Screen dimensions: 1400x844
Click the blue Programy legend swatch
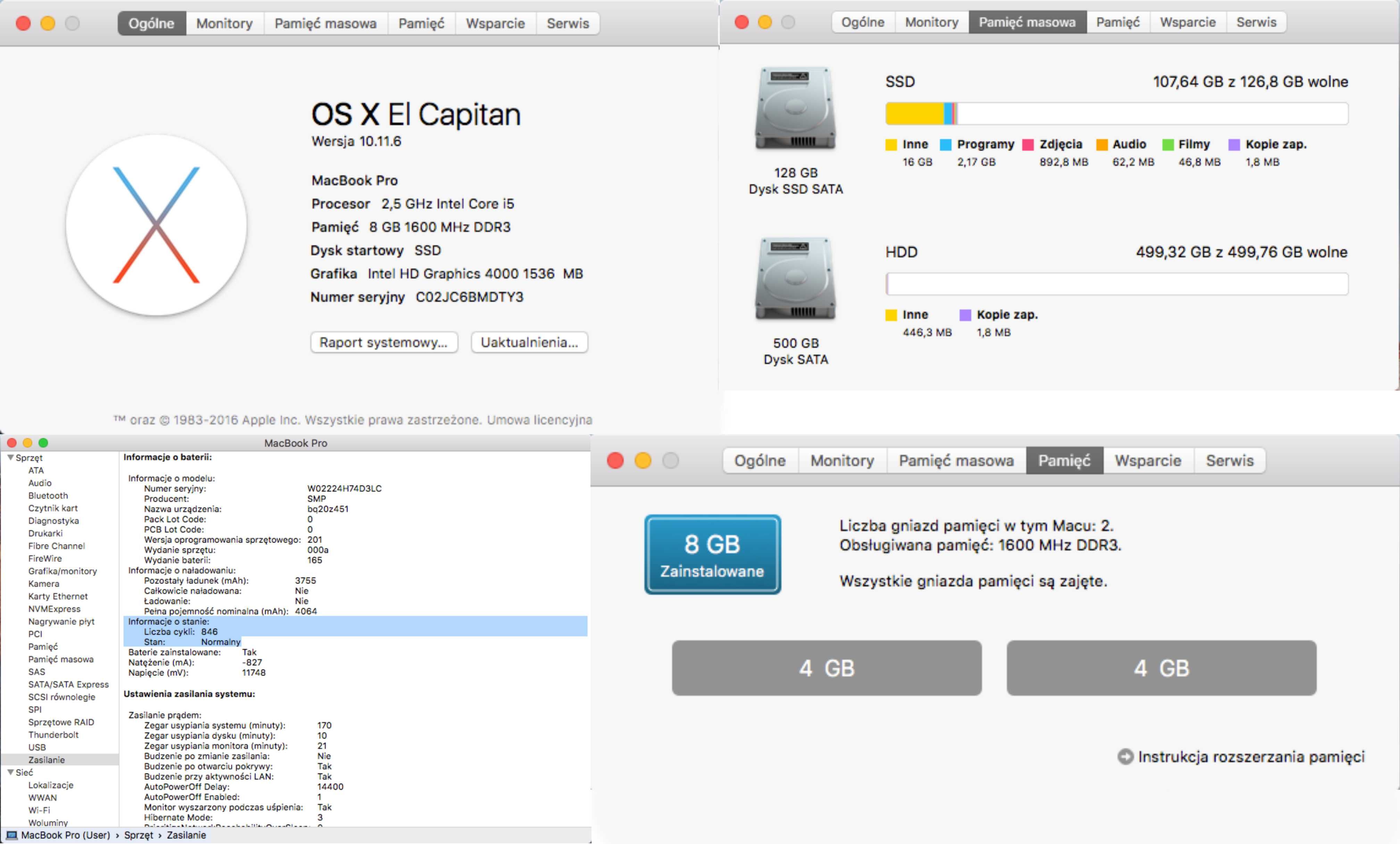coord(945,145)
